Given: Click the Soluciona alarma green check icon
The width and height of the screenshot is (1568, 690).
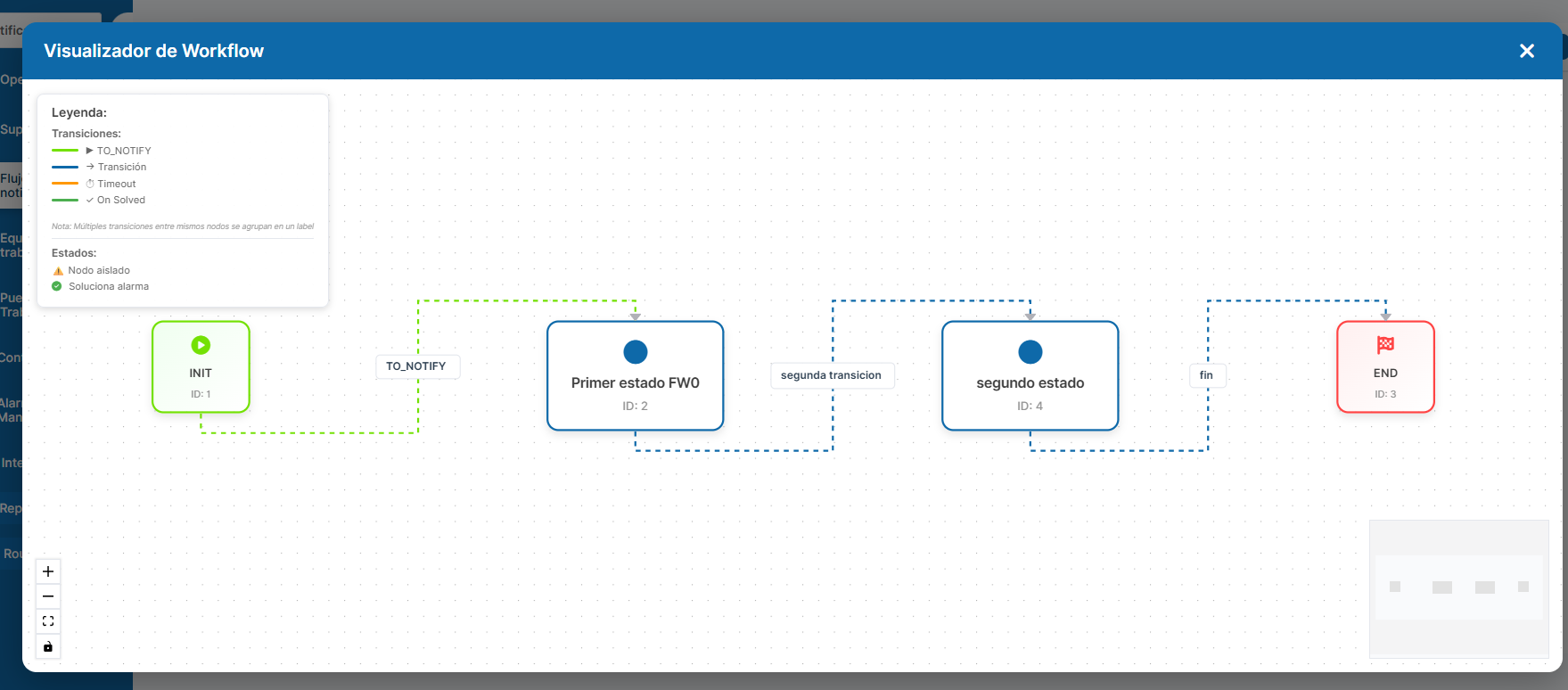Looking at the screenshot, I should click(57, 286).
